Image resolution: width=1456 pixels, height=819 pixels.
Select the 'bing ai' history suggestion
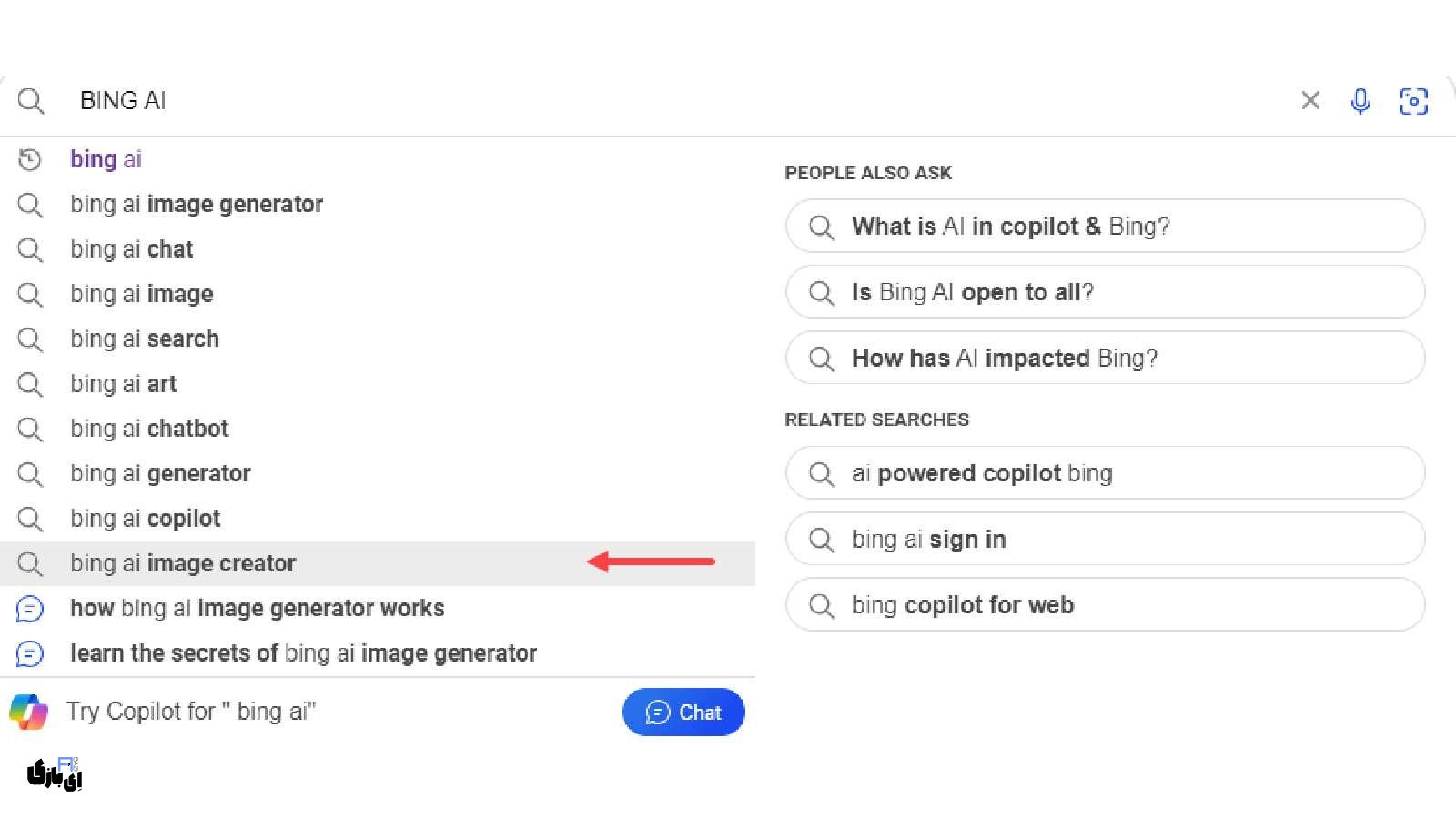378,159
